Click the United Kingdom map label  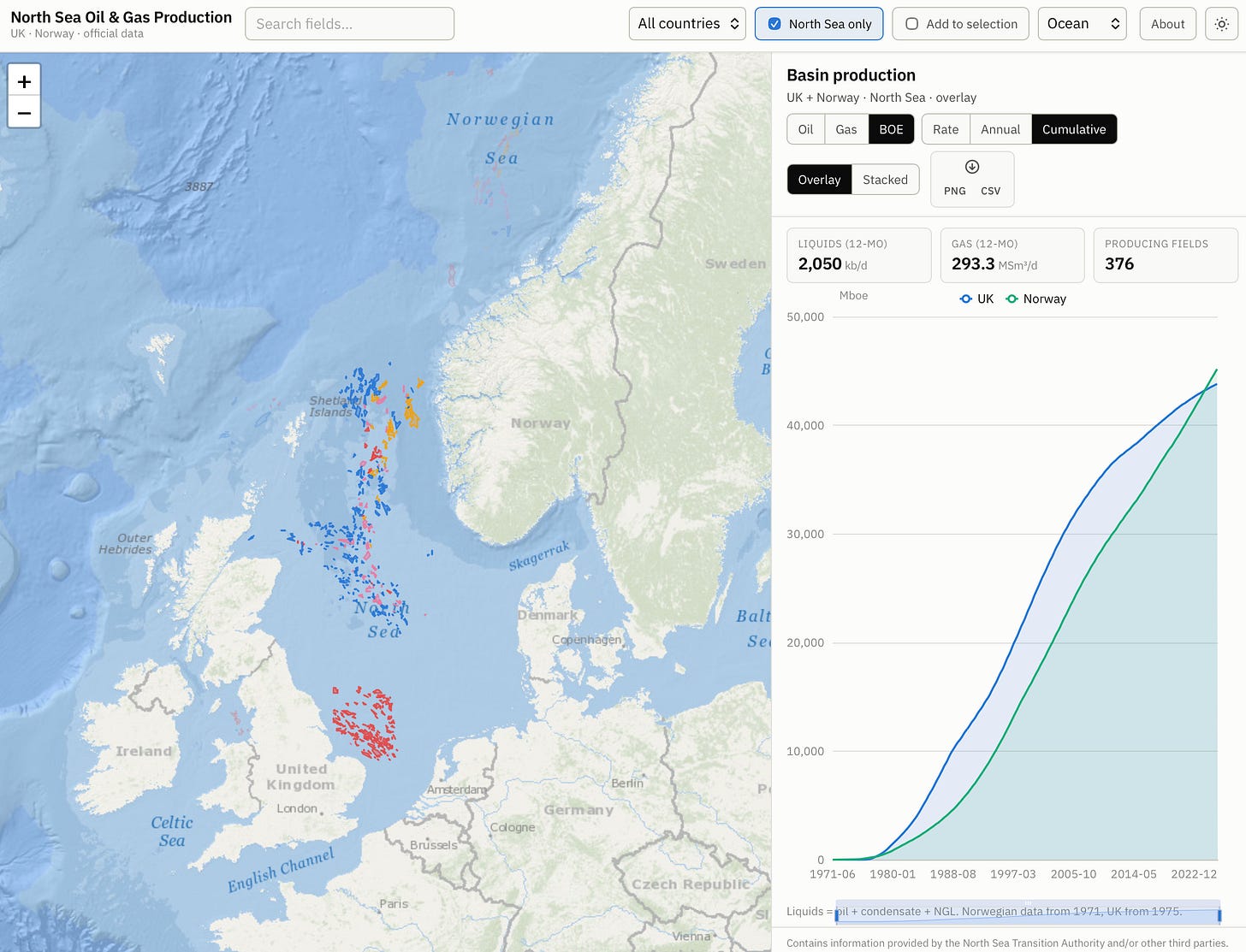click(x=300, y=777)
